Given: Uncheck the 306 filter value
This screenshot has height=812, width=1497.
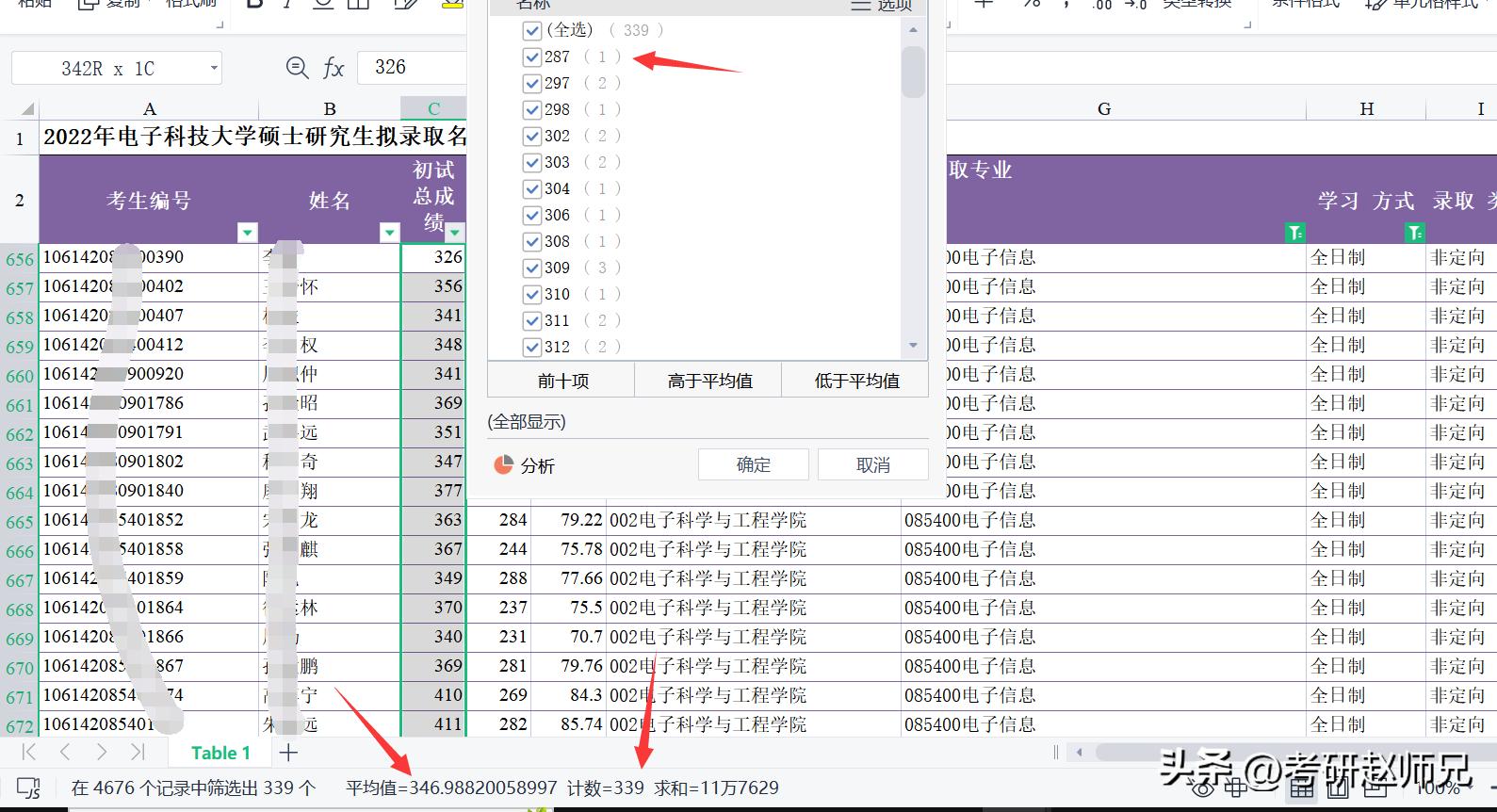Looking at the screenshot, I should (x=532, y=216).
